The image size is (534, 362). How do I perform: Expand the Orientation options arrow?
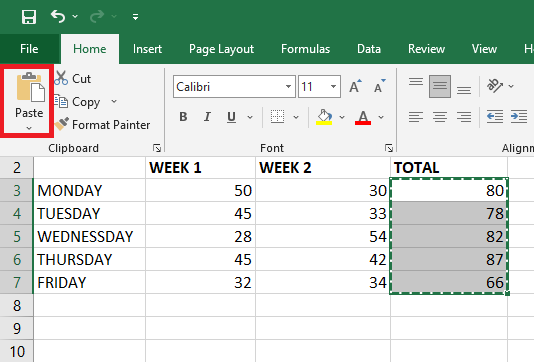pyautogui.click(x=511, y=86)
